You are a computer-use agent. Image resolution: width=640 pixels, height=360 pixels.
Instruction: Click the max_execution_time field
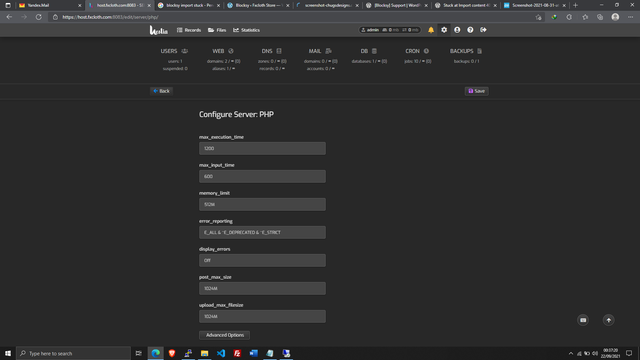tap(262, 149)
